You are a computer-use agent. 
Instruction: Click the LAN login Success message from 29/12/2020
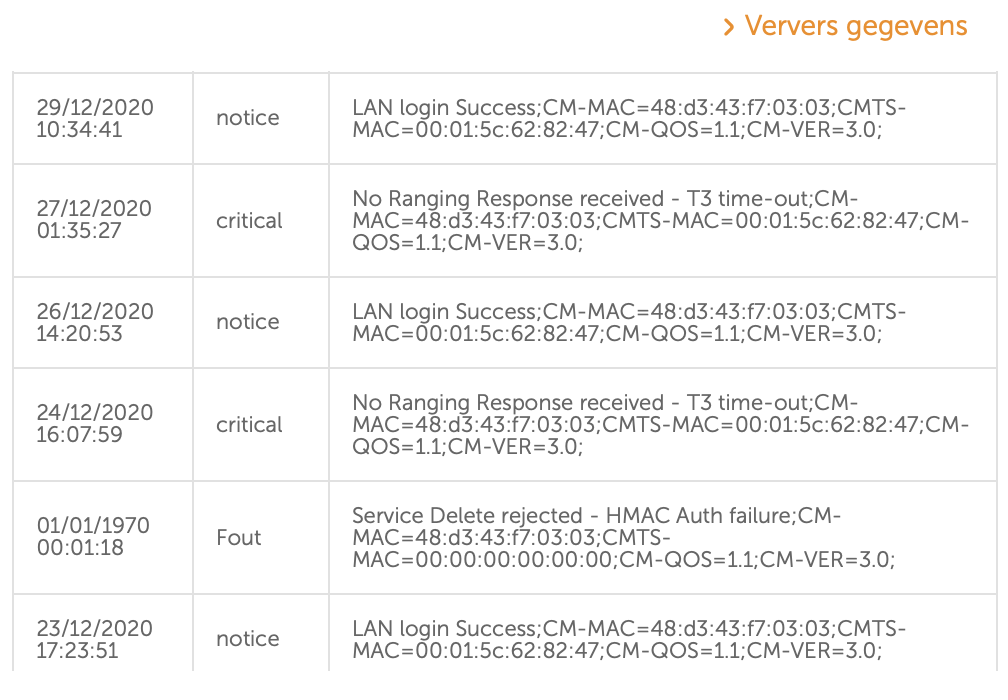[x=629, y=118]
